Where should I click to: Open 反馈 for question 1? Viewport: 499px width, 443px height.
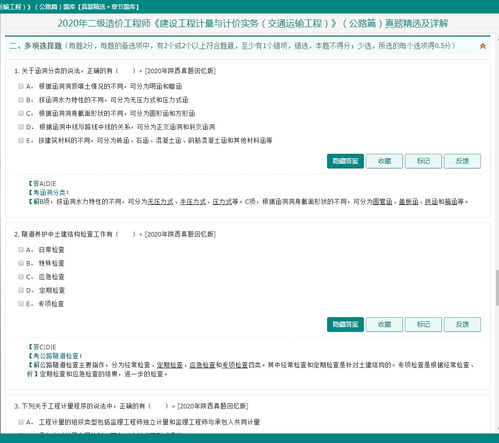462,161
